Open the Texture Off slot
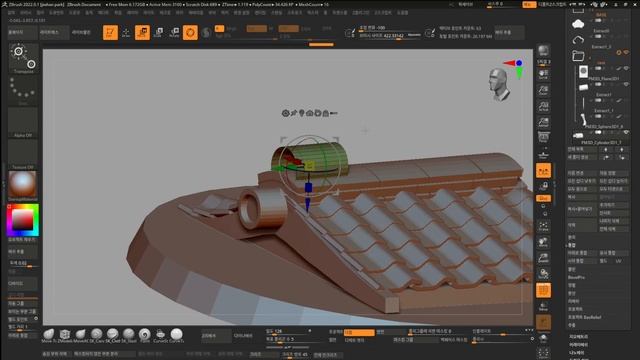The image size is (640, 360). click(x=23, y=154)
